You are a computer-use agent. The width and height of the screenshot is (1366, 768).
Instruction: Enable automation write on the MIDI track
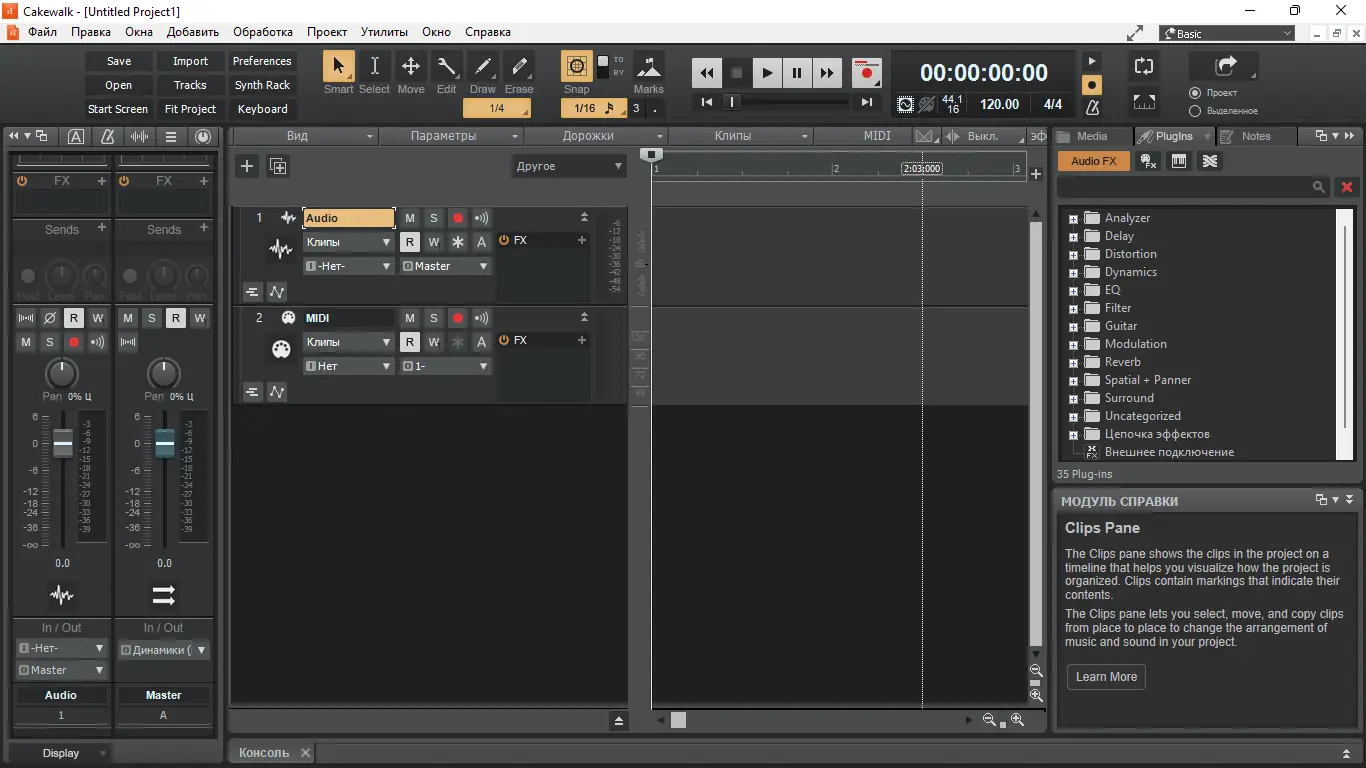pos(434,342)
